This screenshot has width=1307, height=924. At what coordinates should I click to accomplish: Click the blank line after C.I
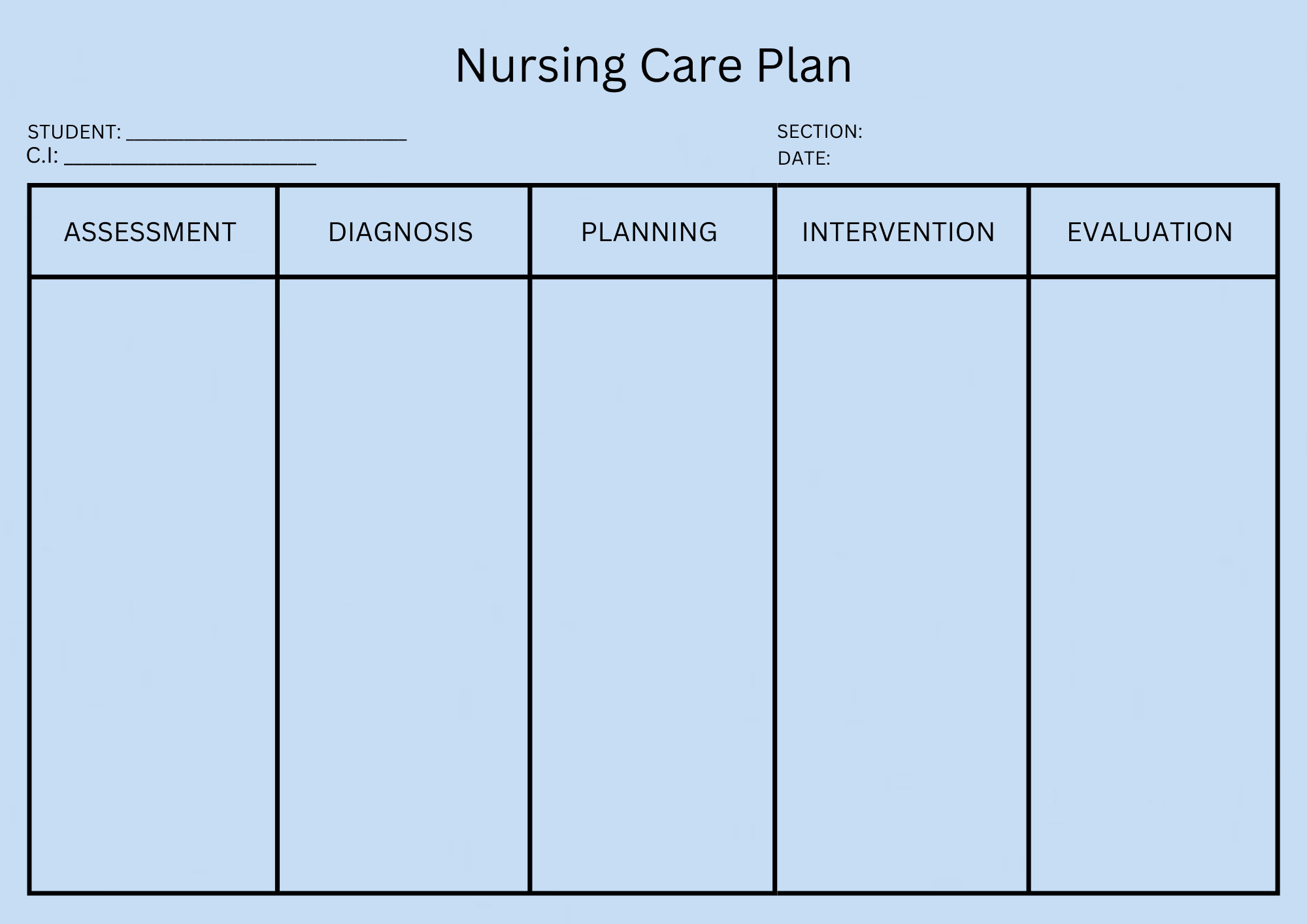click(190, 159)
